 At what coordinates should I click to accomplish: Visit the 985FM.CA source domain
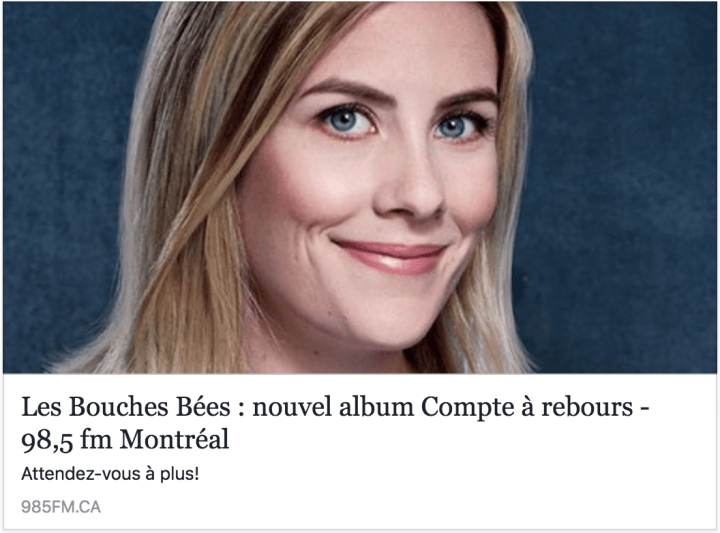pos(61,507)
